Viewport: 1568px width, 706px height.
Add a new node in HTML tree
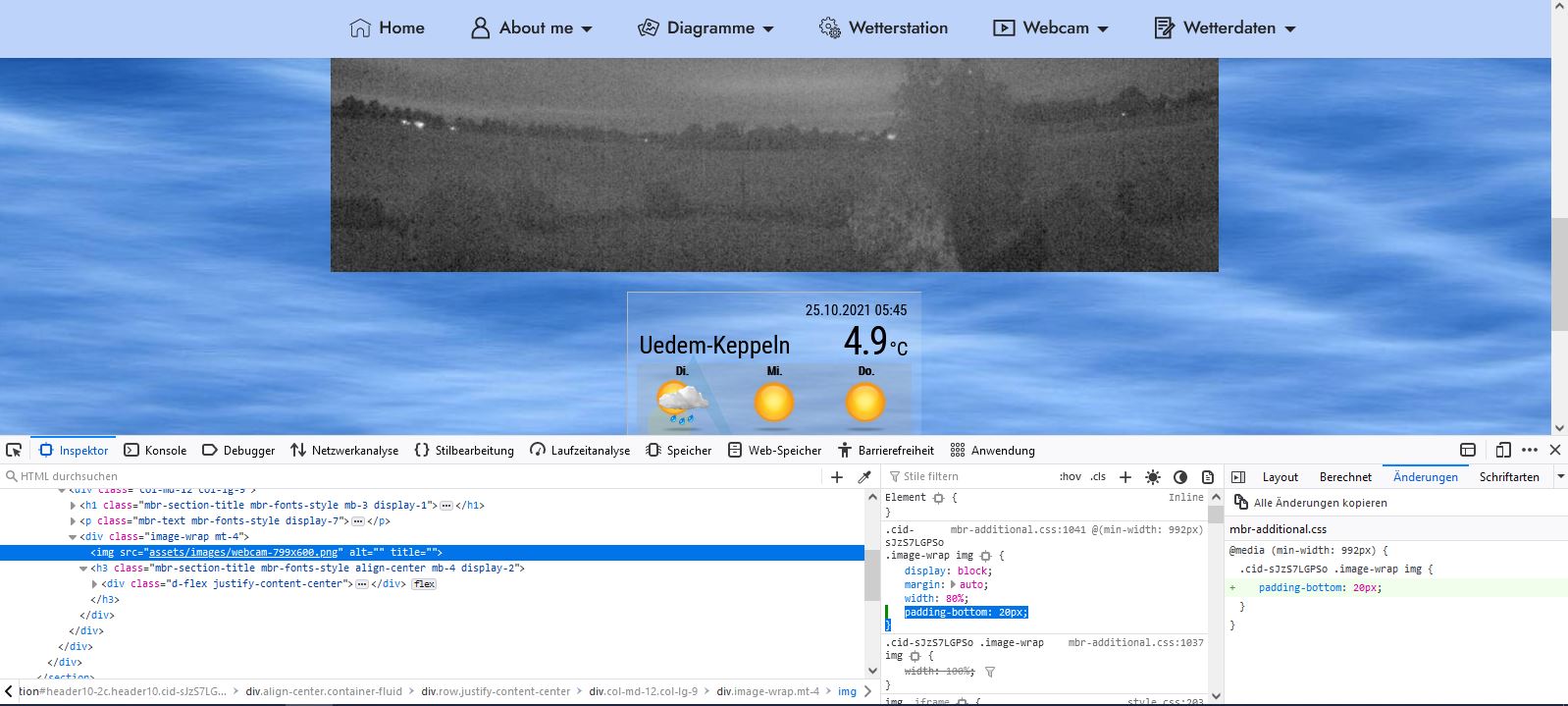tap(837, 476)
